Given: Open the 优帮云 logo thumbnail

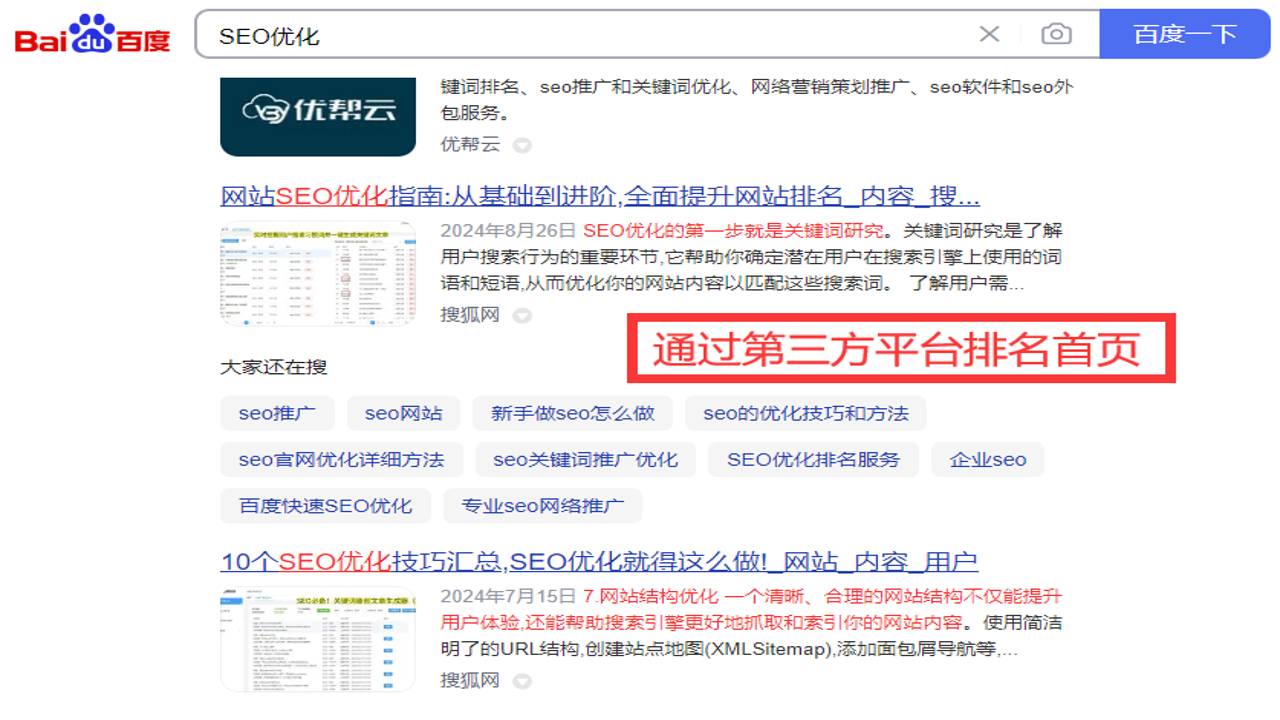Looking at the screenshot, I should click(318, 116).
